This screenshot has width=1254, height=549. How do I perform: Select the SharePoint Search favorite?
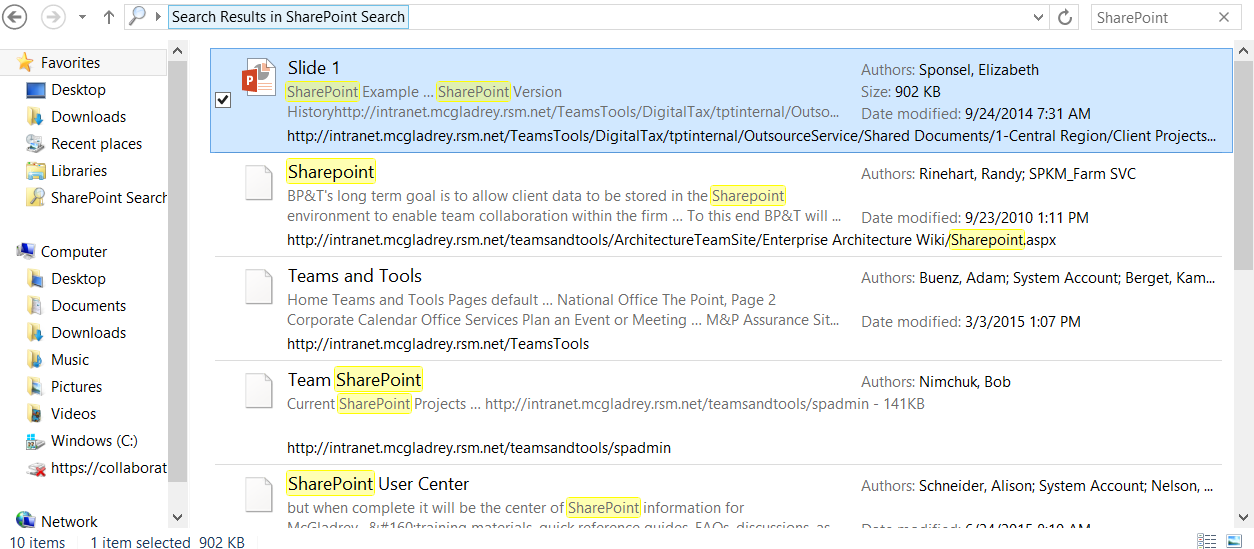(x=108, y=198)
